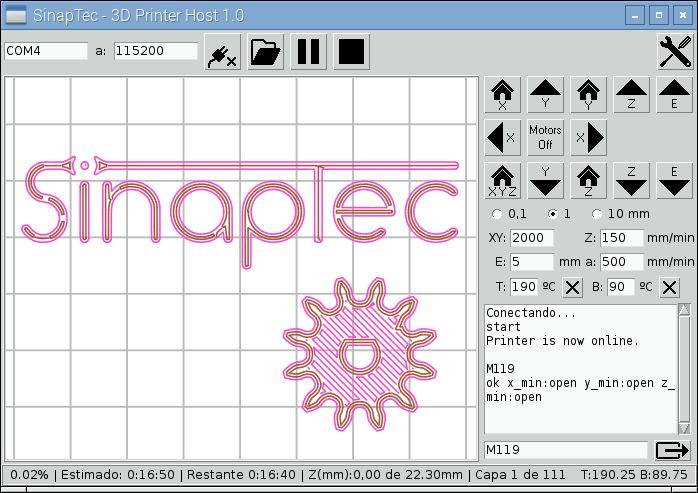698x493 pixels.
Task: Click 'T:190.25 B:89.75' temperature readout
Action: (x=634, y=475)
